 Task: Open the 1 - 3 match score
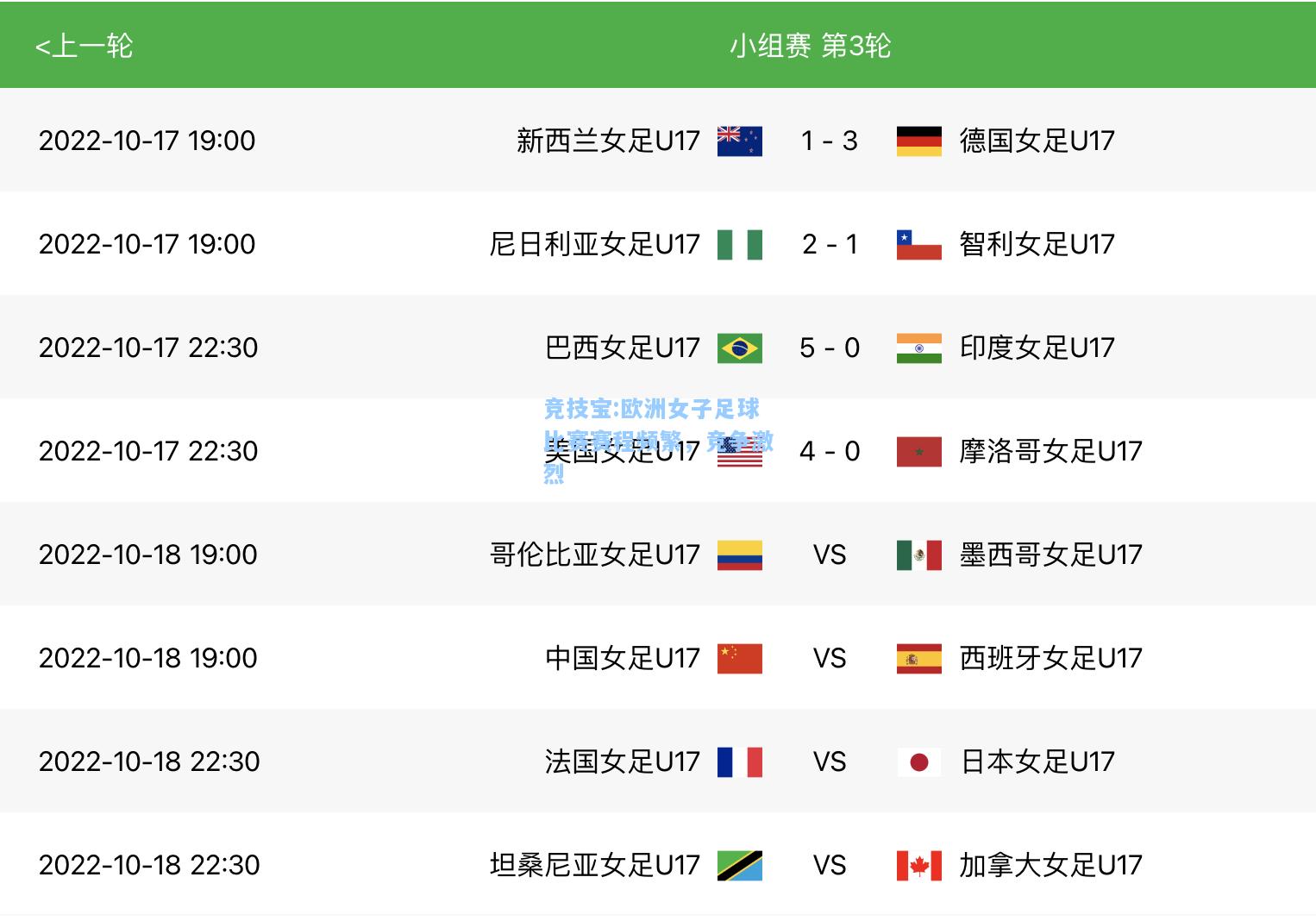[830, 141]
